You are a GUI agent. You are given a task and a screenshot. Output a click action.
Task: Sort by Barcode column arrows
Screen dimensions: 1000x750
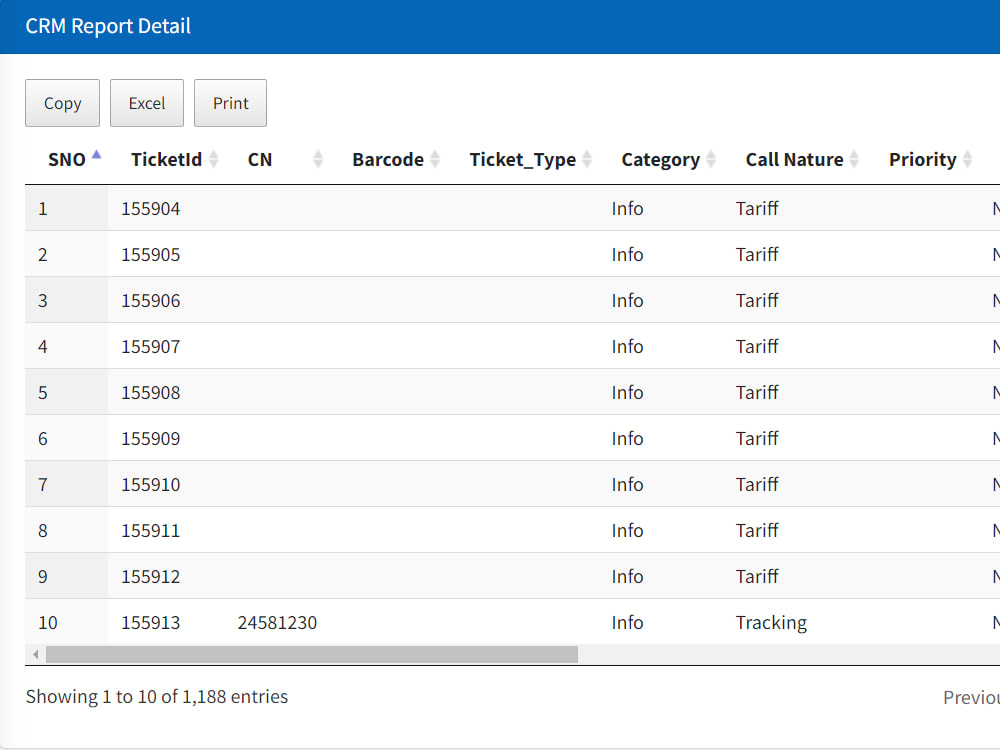point(435,159)
